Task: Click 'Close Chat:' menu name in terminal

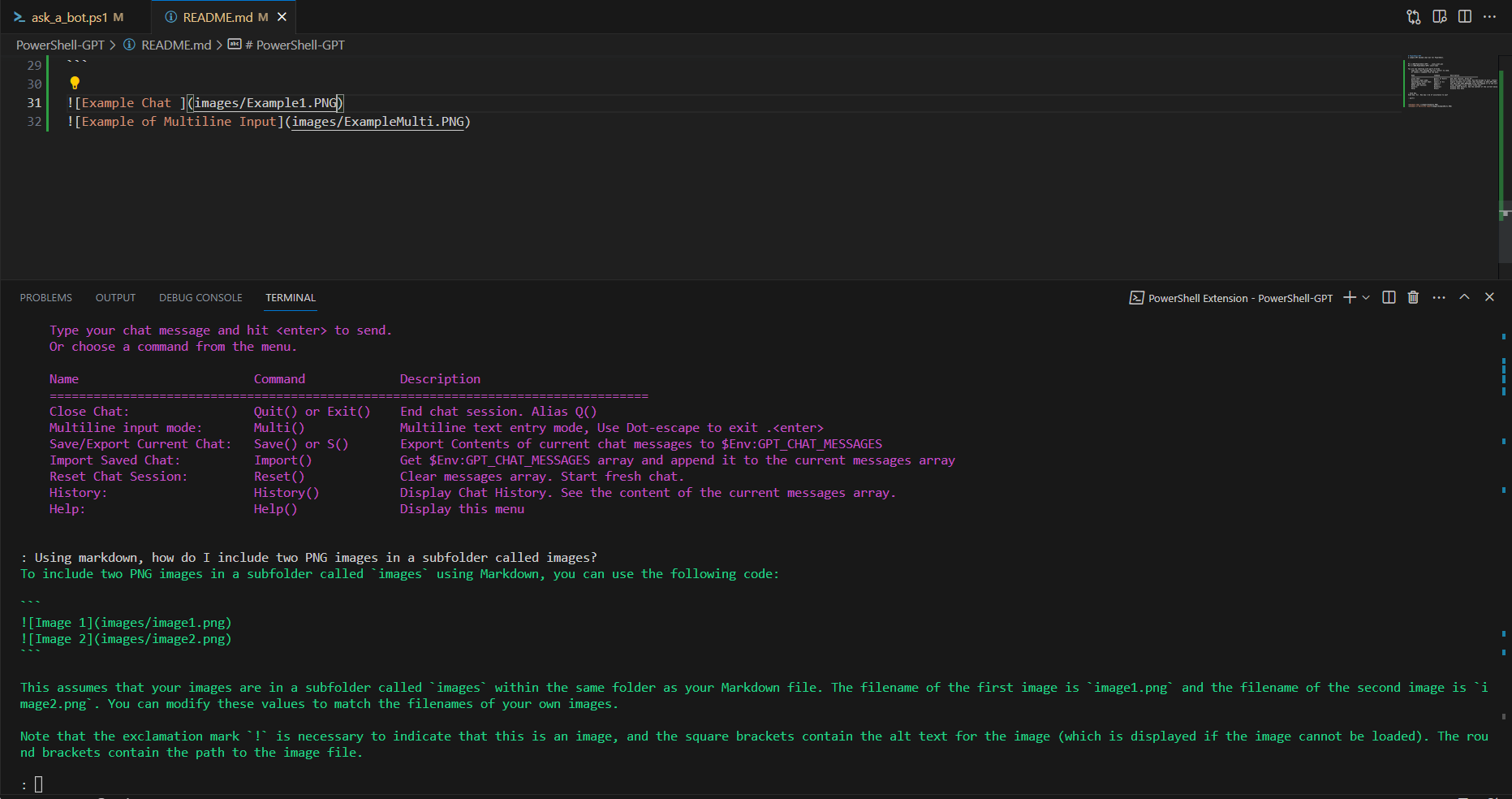Action: 89,412
